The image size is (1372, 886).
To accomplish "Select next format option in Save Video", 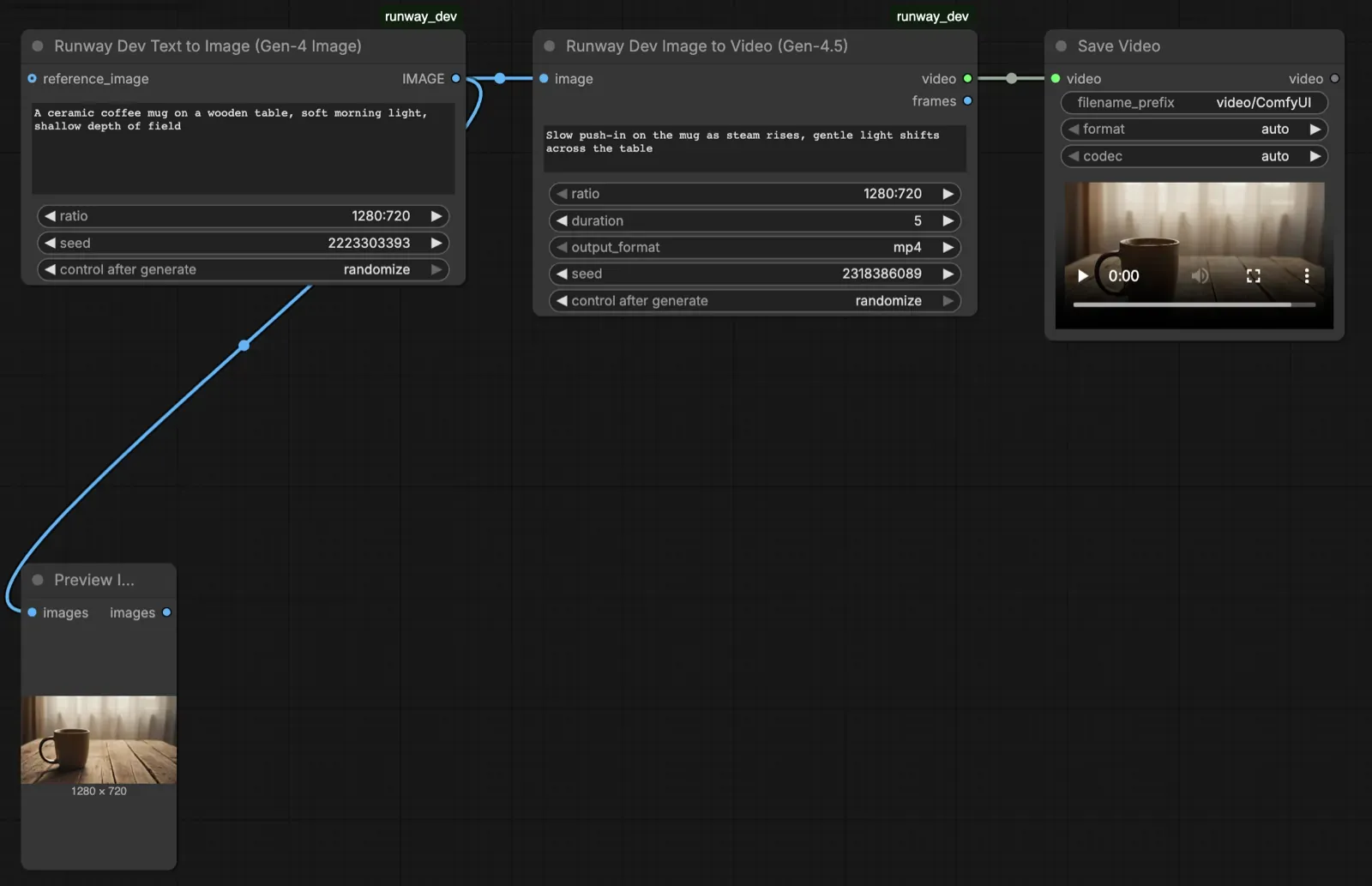I will pyautogui.click(x=1315, y=130).
